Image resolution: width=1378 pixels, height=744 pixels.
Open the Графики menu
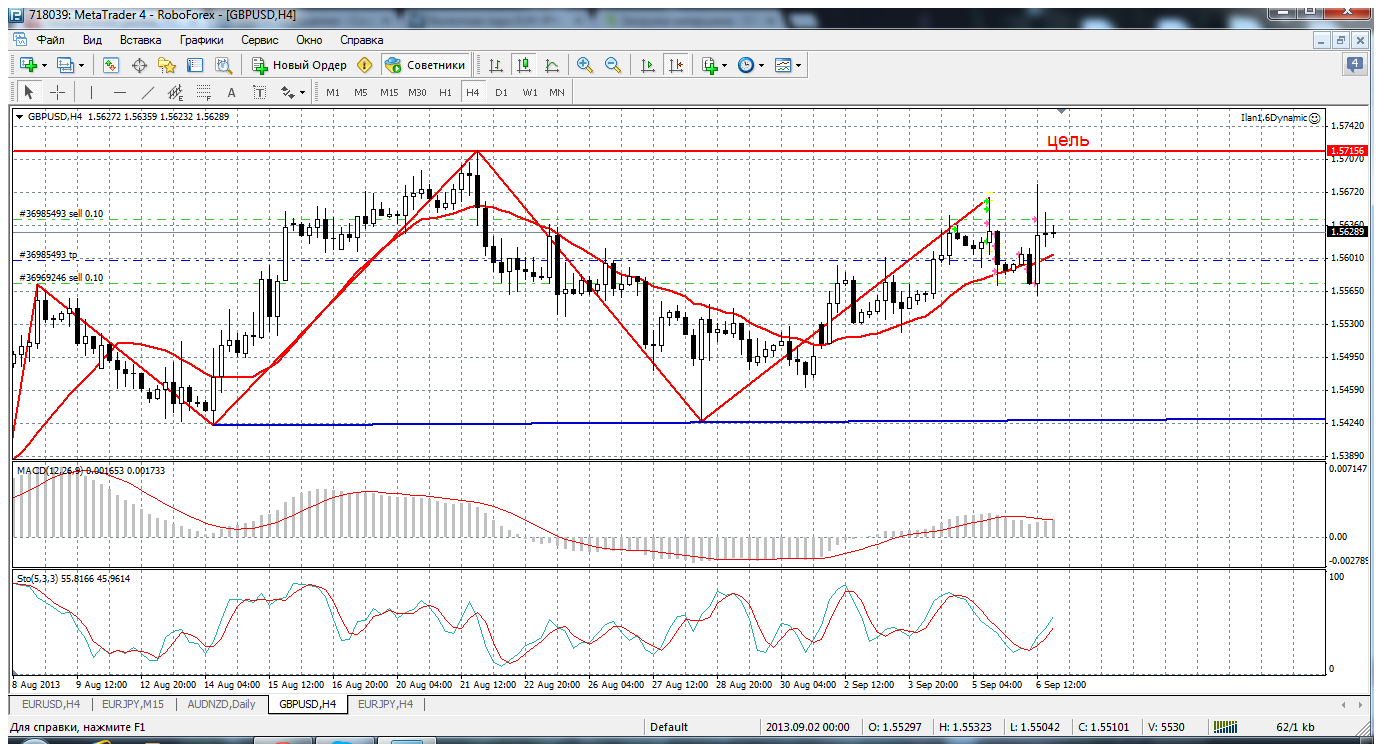[201, 40]
